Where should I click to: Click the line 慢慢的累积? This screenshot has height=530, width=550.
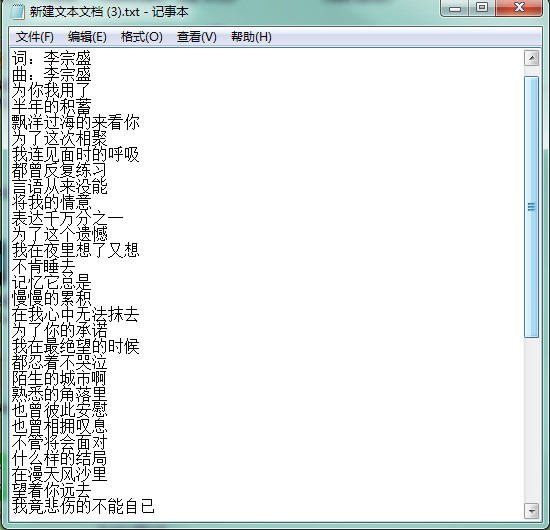pos(52,298)
